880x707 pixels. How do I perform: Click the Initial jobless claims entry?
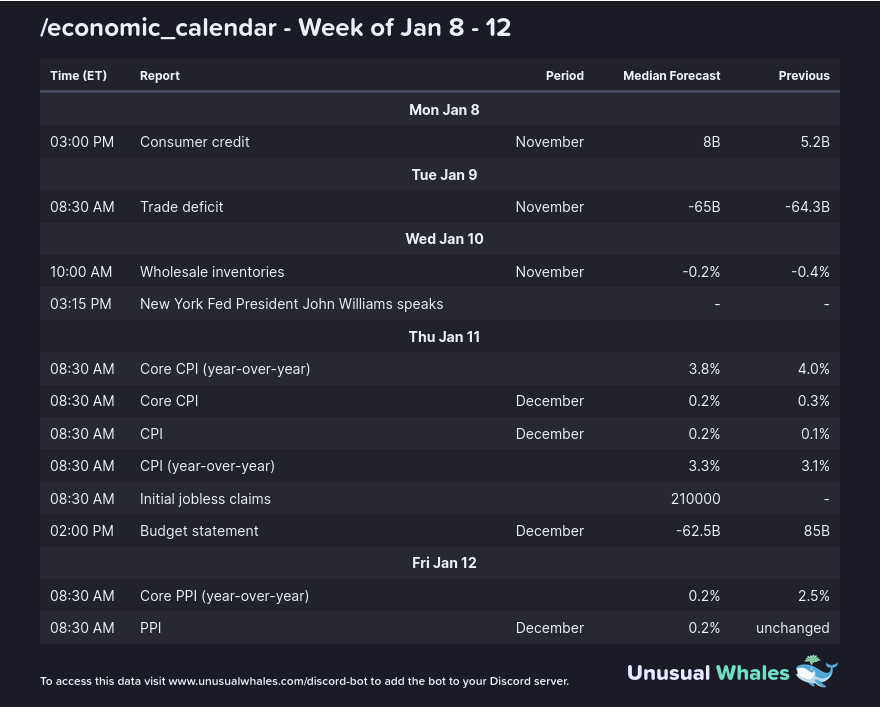click(x=205, y=499)
